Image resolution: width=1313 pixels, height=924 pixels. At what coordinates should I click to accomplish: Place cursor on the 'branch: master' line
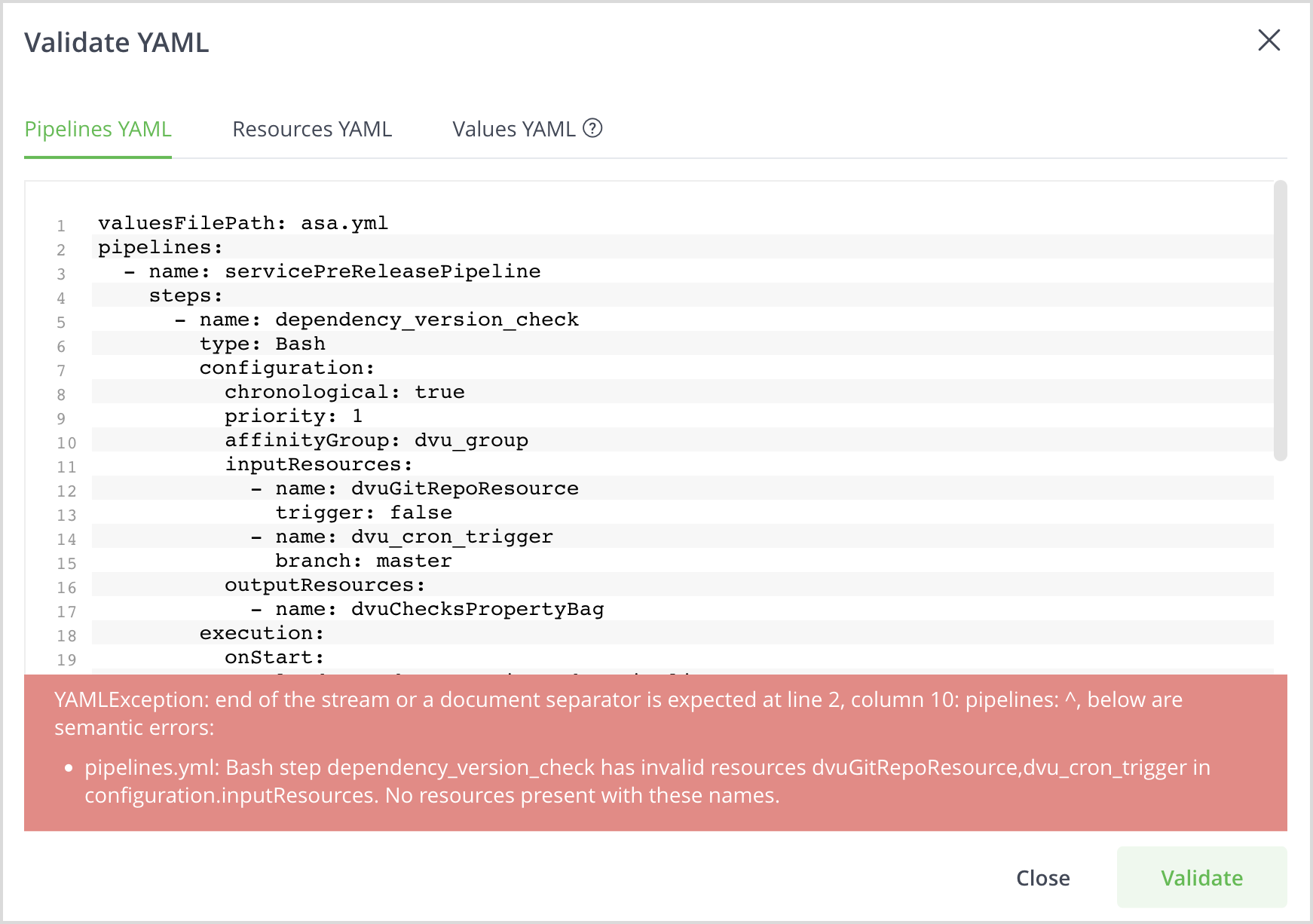363,561
